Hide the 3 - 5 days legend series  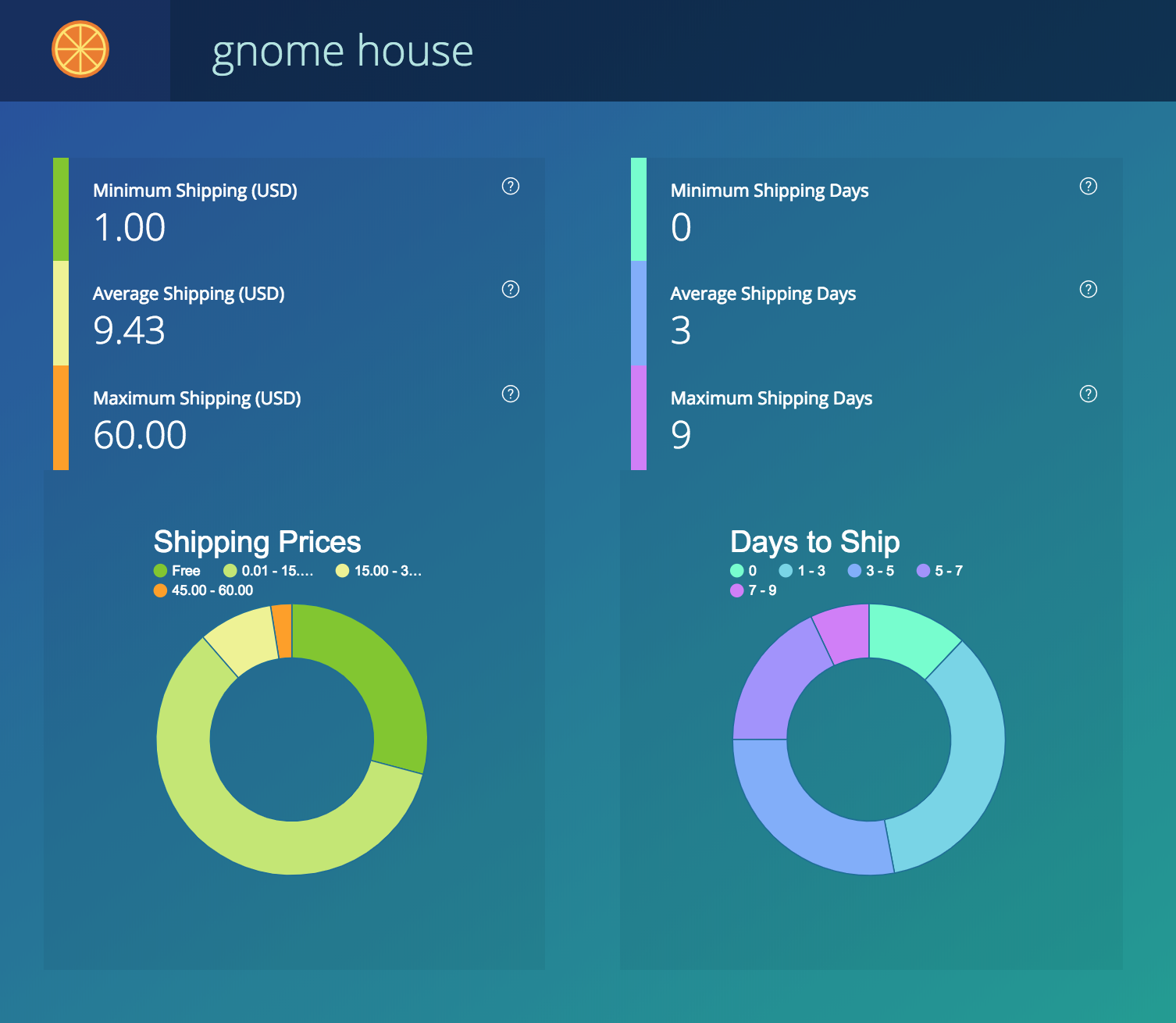pos(871,571)
